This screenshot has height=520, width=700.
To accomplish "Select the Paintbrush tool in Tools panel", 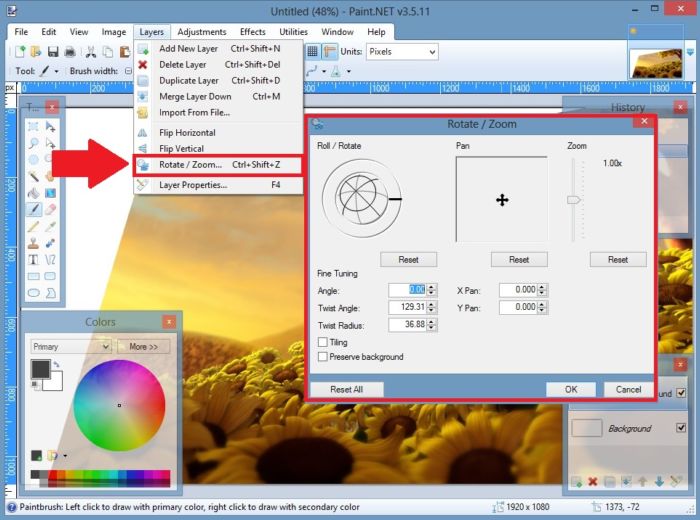I will click(33, 209).
